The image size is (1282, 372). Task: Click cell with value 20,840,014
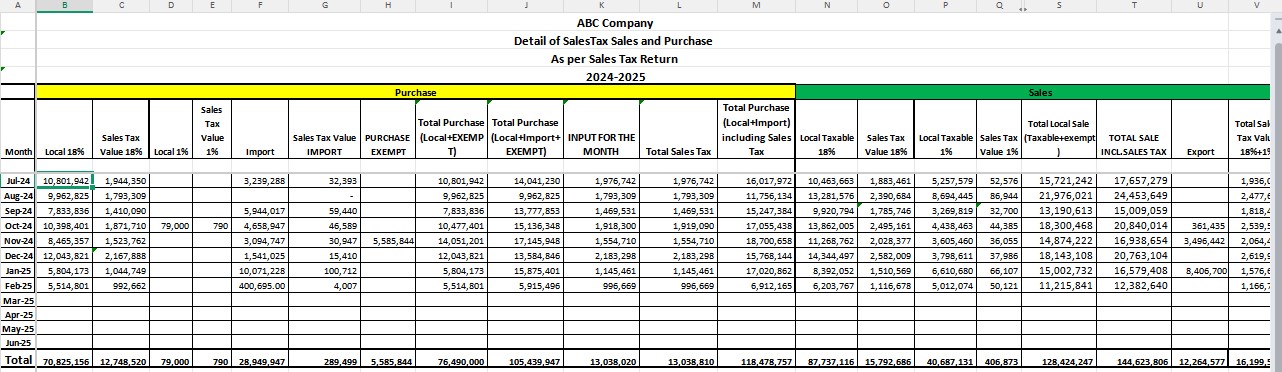[x=1133, y=226]
